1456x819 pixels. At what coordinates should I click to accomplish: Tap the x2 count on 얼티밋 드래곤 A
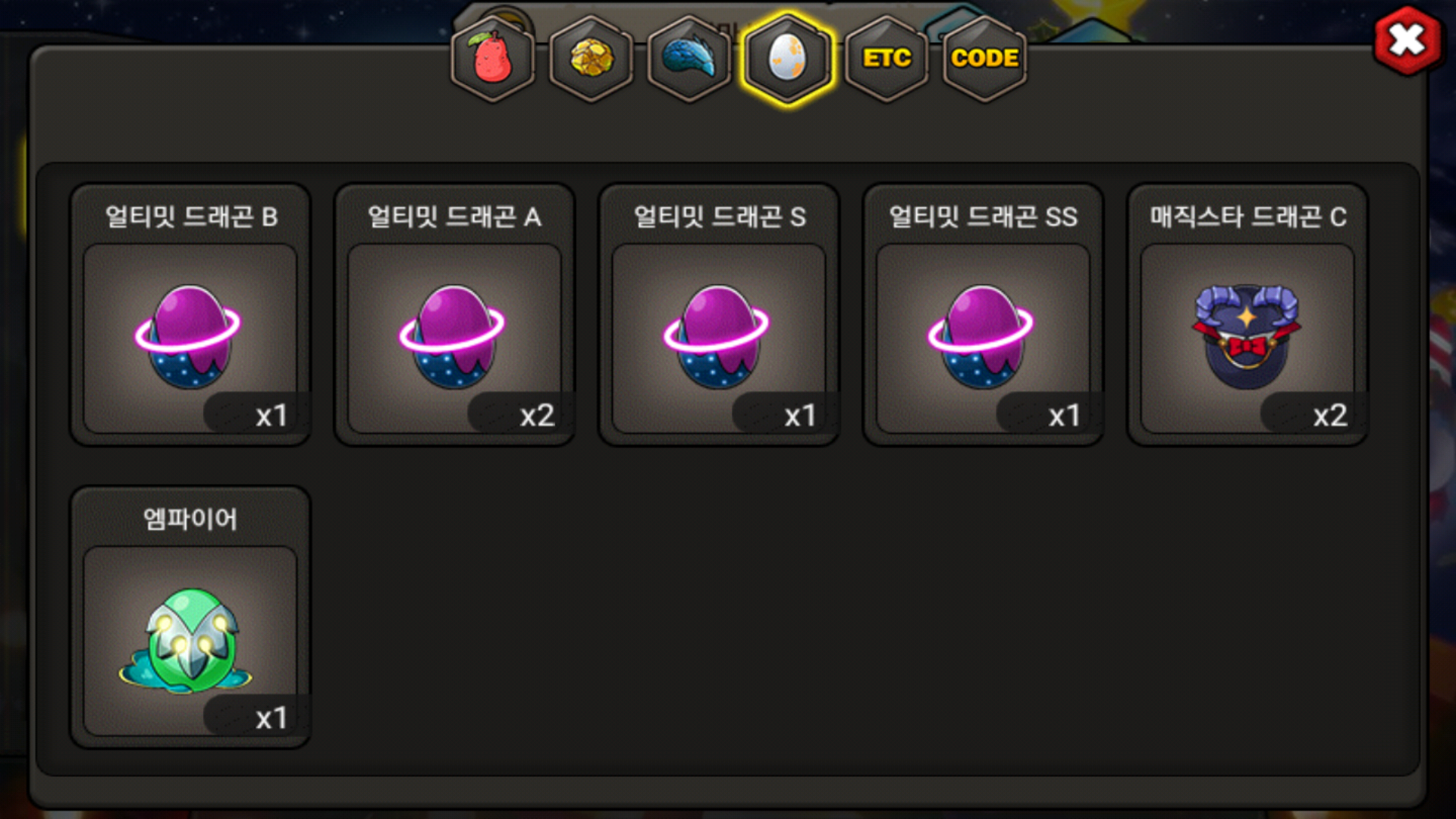click(x=537, y=416)
